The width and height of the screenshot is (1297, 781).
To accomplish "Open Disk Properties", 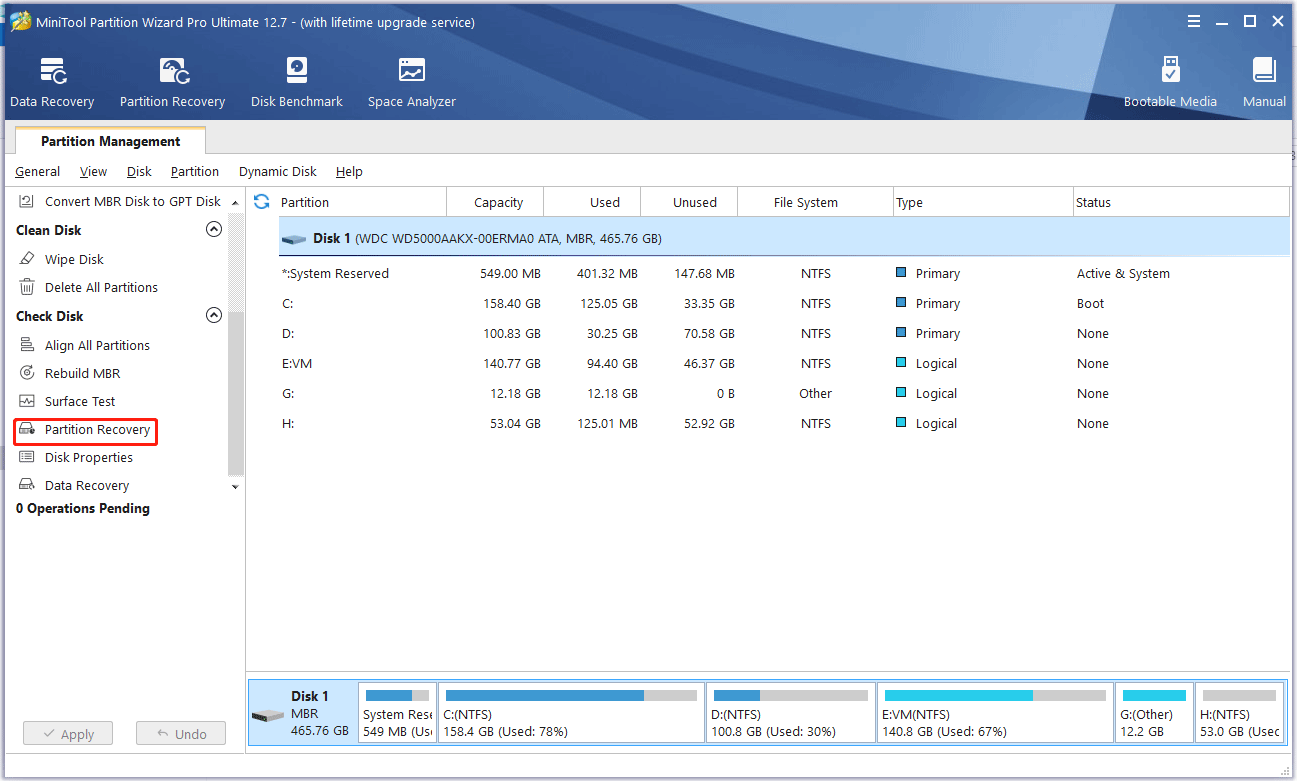I will click(90, 457).
